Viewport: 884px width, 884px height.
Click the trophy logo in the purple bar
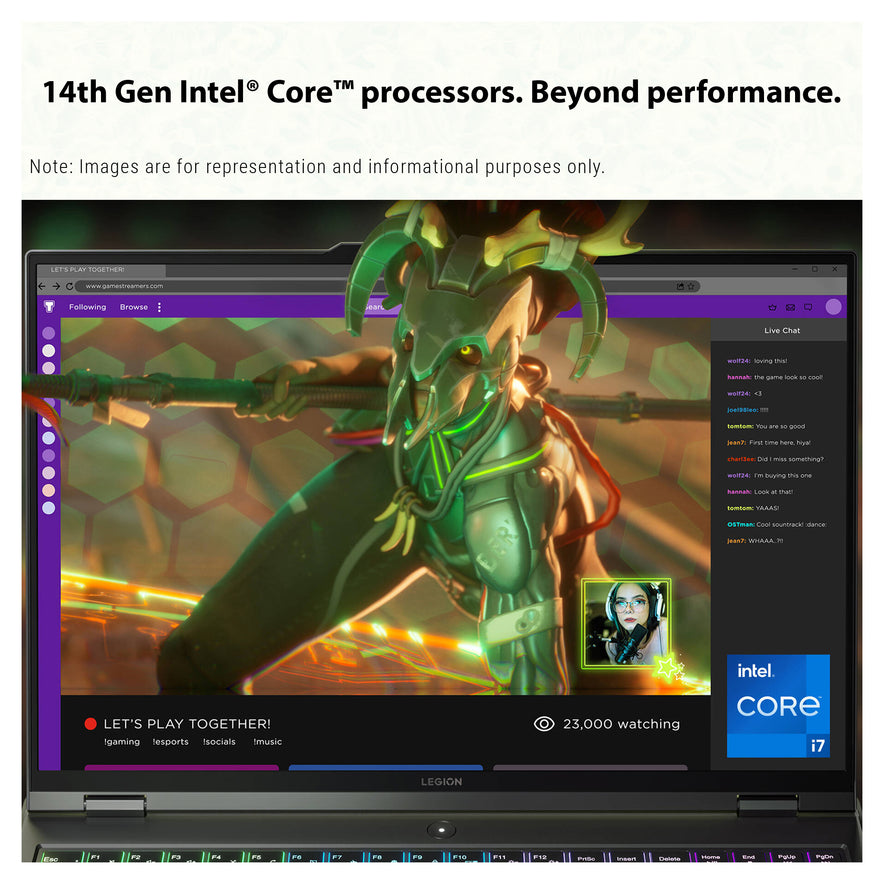pos(49,307)
